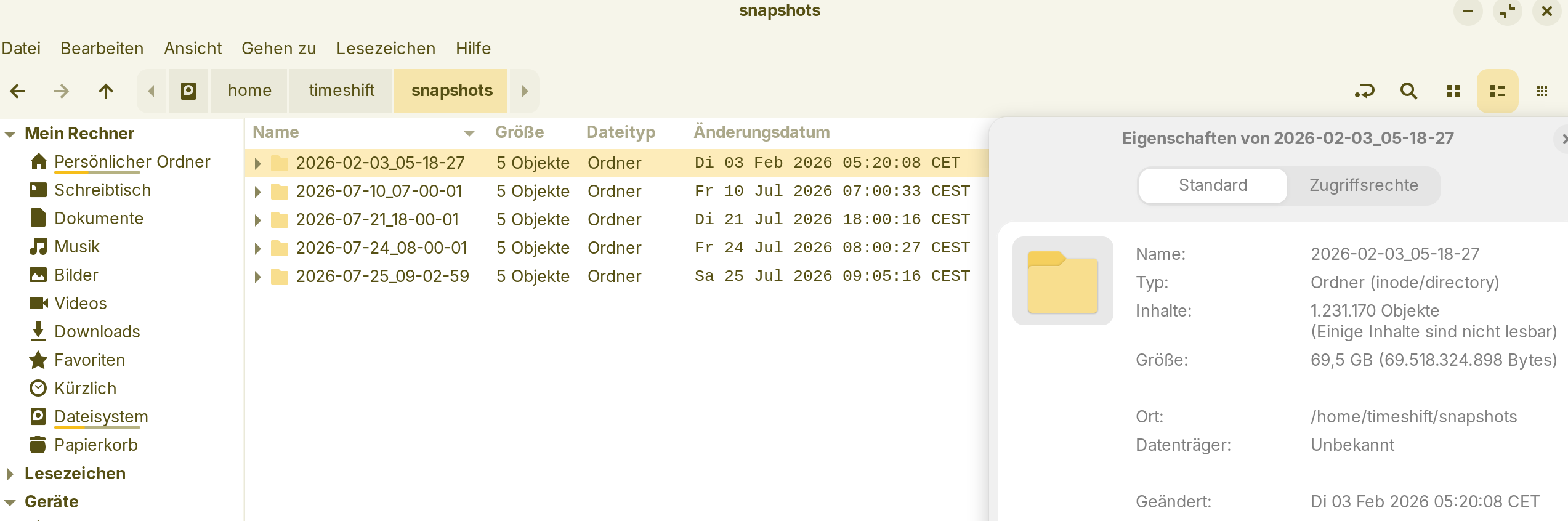
Task: Click date Fr 10 Jul 2026 07:00:33 CEST
Action: [x=832, y=192]
